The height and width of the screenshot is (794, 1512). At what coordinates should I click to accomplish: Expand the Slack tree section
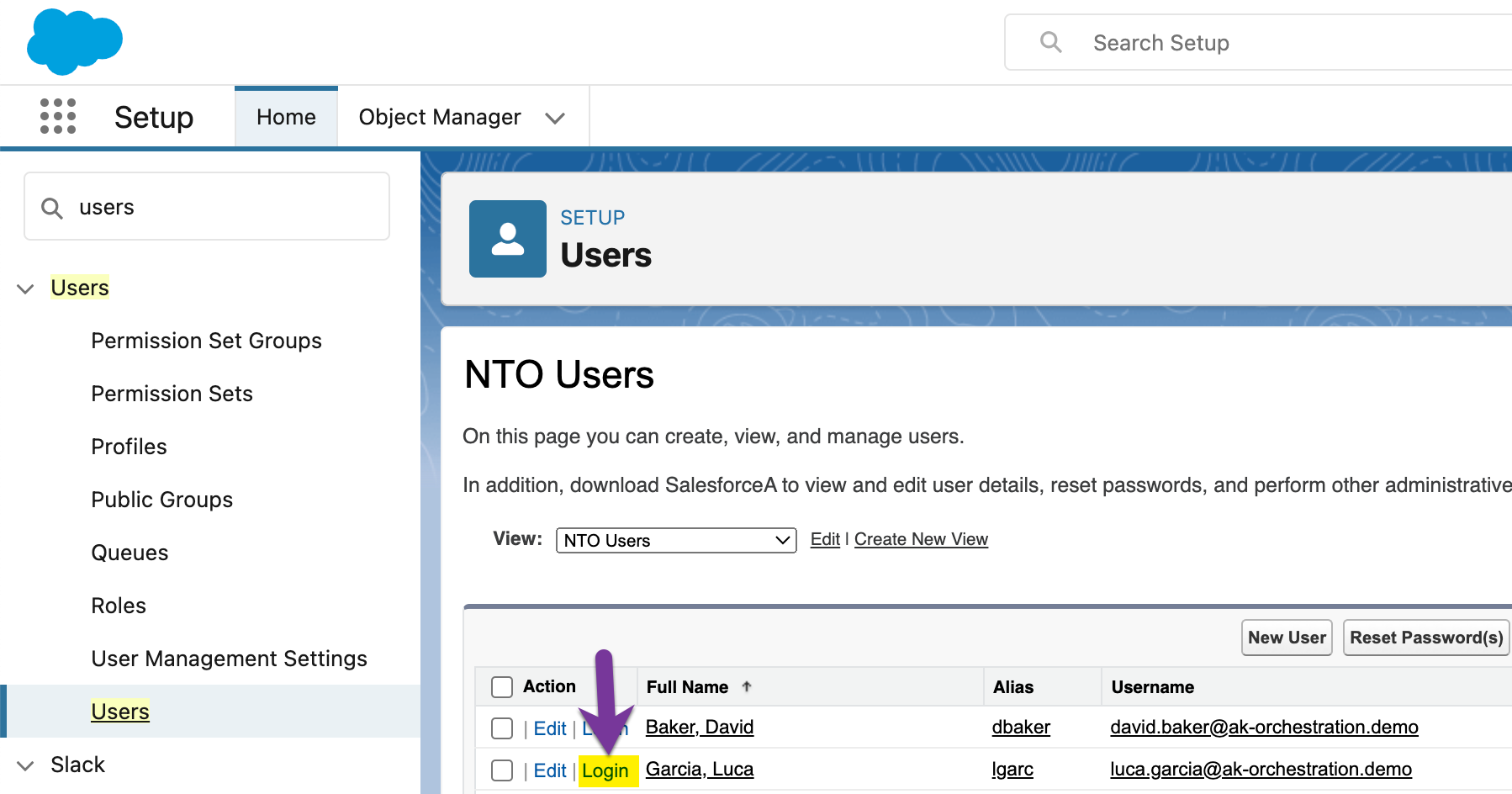[x=25, y=765]
